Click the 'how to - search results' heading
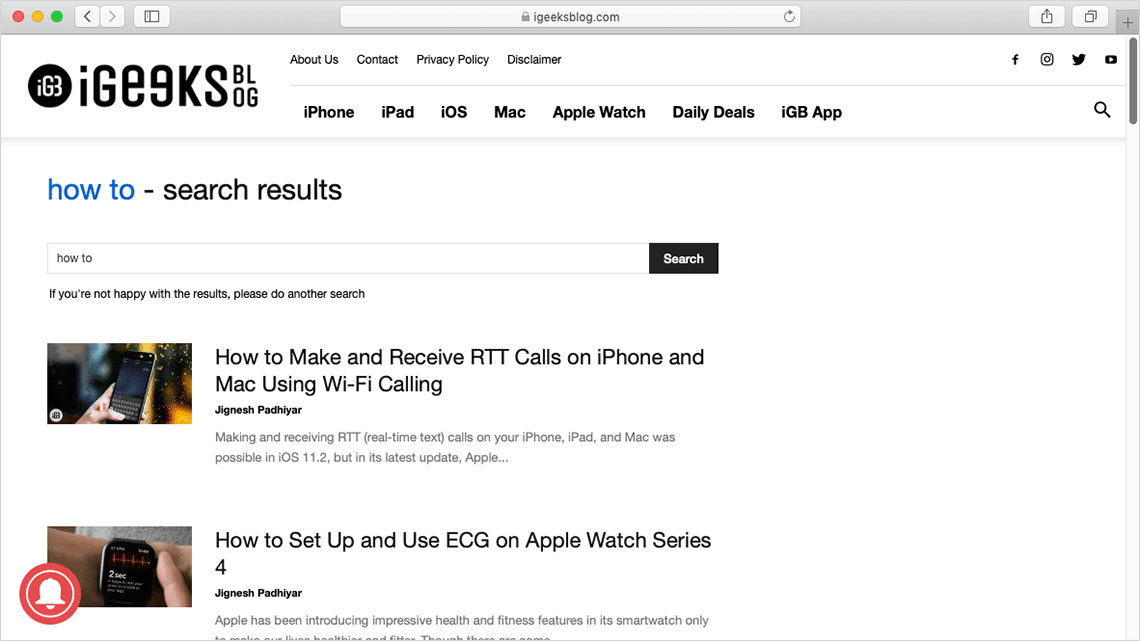Image resolution: width=1140 pixels, height=641 pixels. click(x=195, y=190)
